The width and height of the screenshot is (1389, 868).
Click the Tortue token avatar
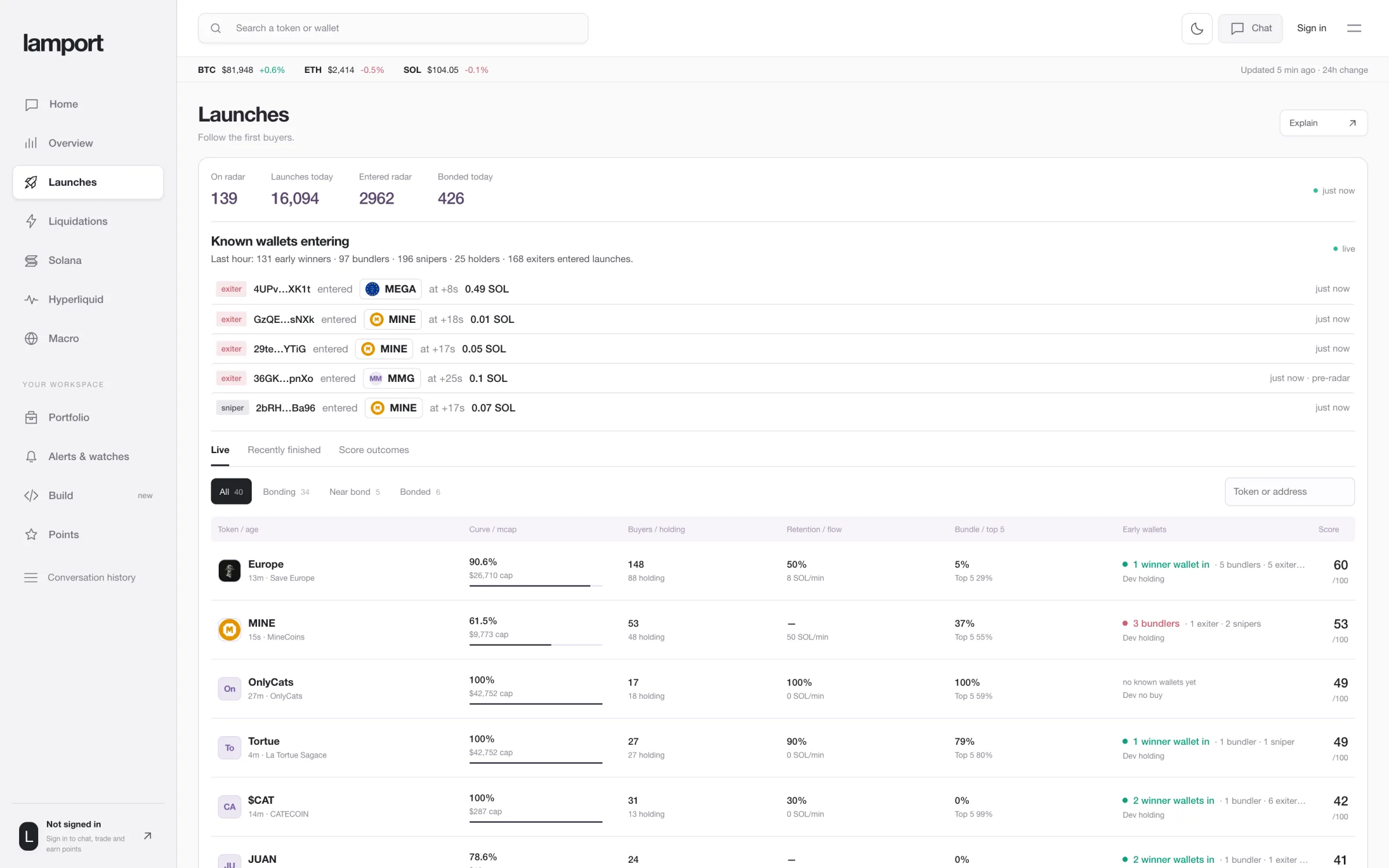[229, 748]
